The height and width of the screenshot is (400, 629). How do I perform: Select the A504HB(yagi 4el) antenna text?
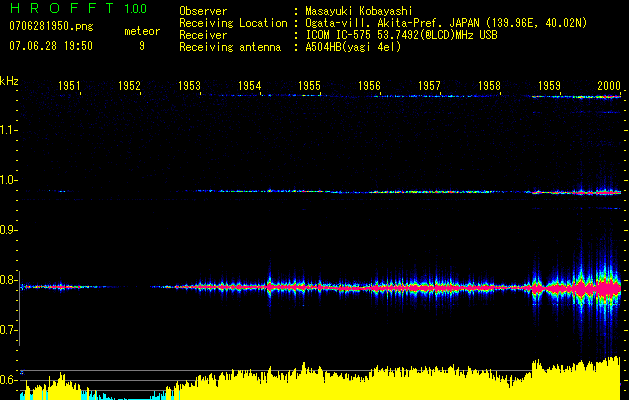[x=353, y=47]
